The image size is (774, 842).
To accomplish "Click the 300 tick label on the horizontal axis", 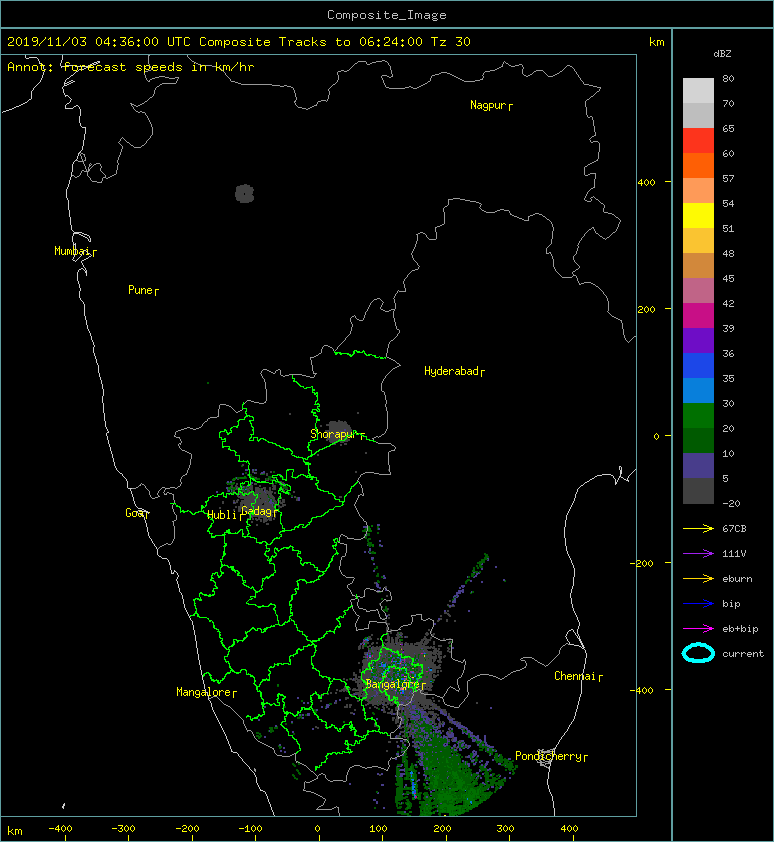I will [x=505, y=829].
